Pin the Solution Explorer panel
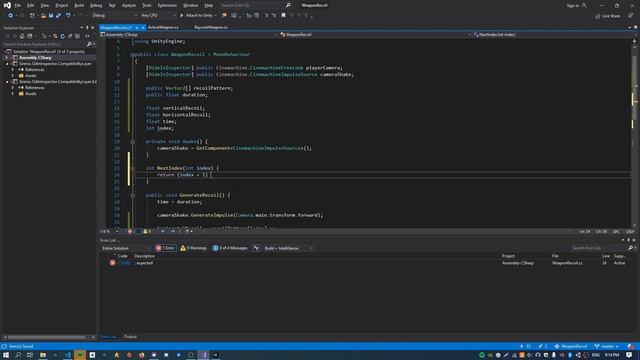640x360 pixels. pos(87,28)
